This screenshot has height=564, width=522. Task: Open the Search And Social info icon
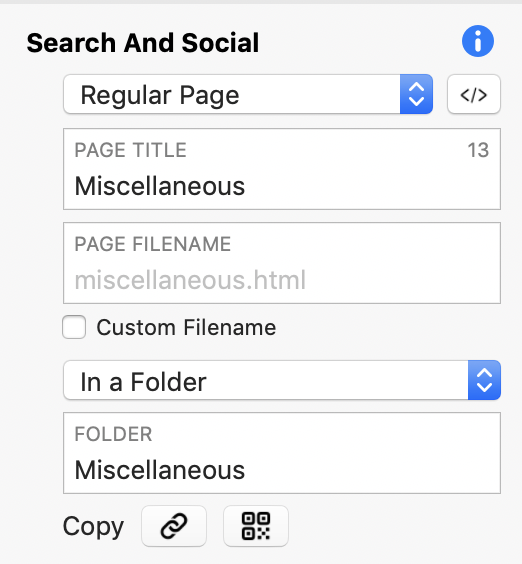tap(478, 41)
